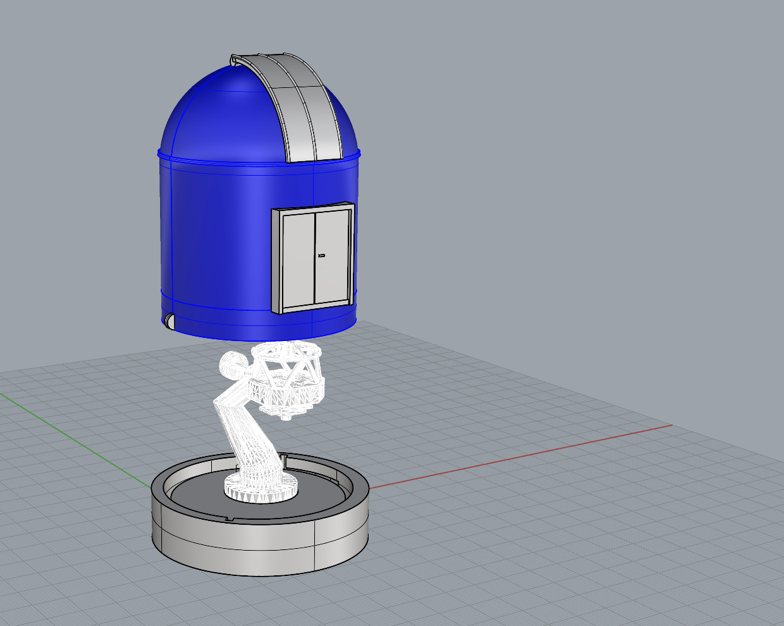The height and width of the screenshot is (626, 784).
Task: Click the grey double door on dome
Action: click(314, 258)
